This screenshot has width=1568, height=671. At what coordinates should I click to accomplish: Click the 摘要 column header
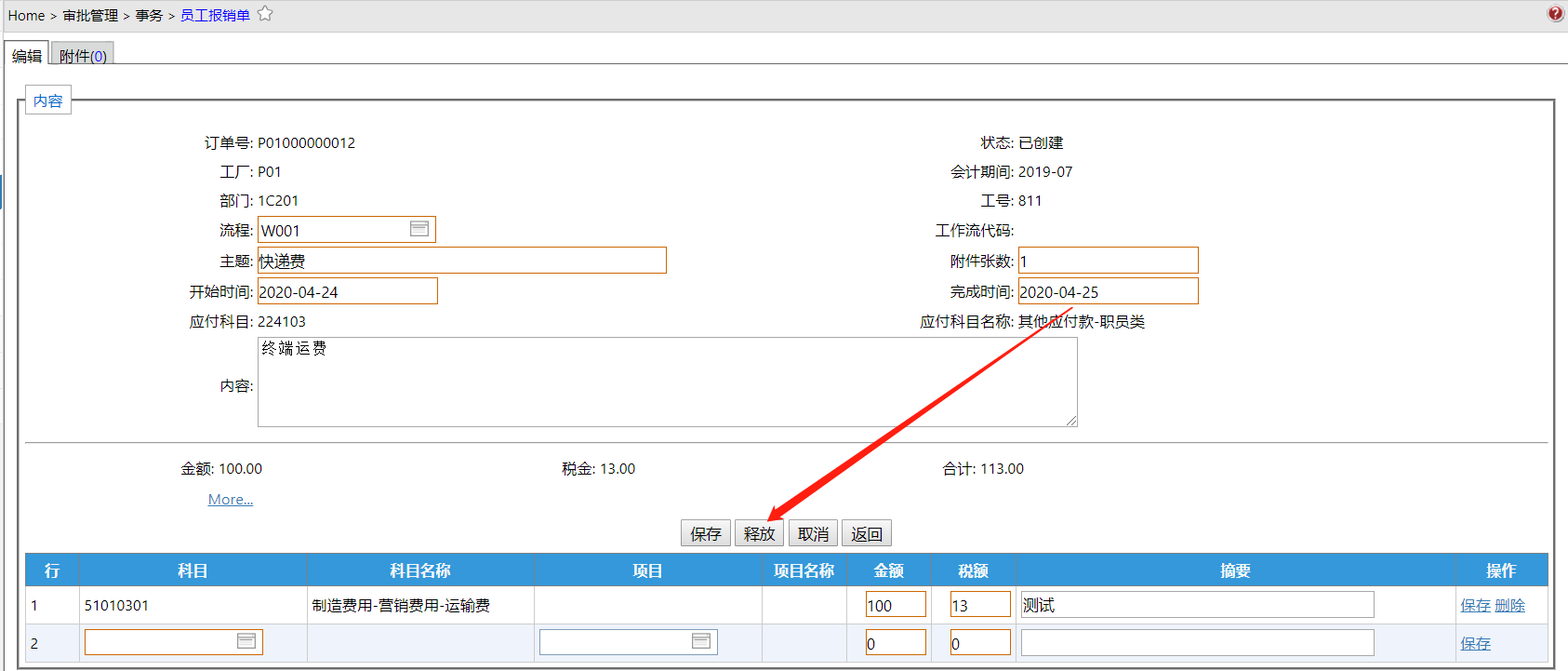pos(1235,570)
